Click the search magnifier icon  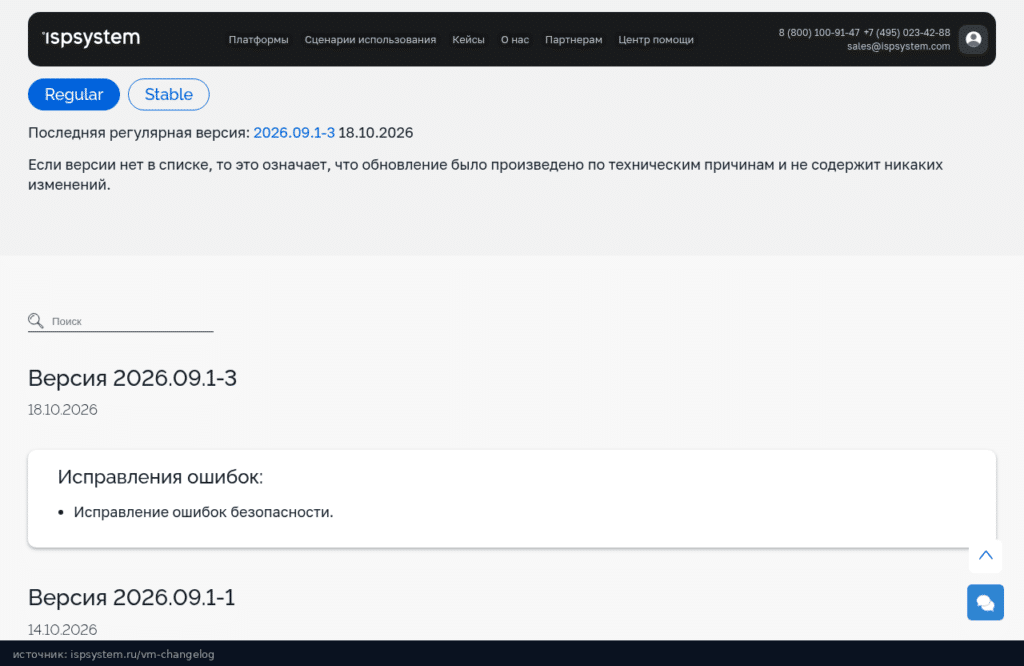click(35, 321)
